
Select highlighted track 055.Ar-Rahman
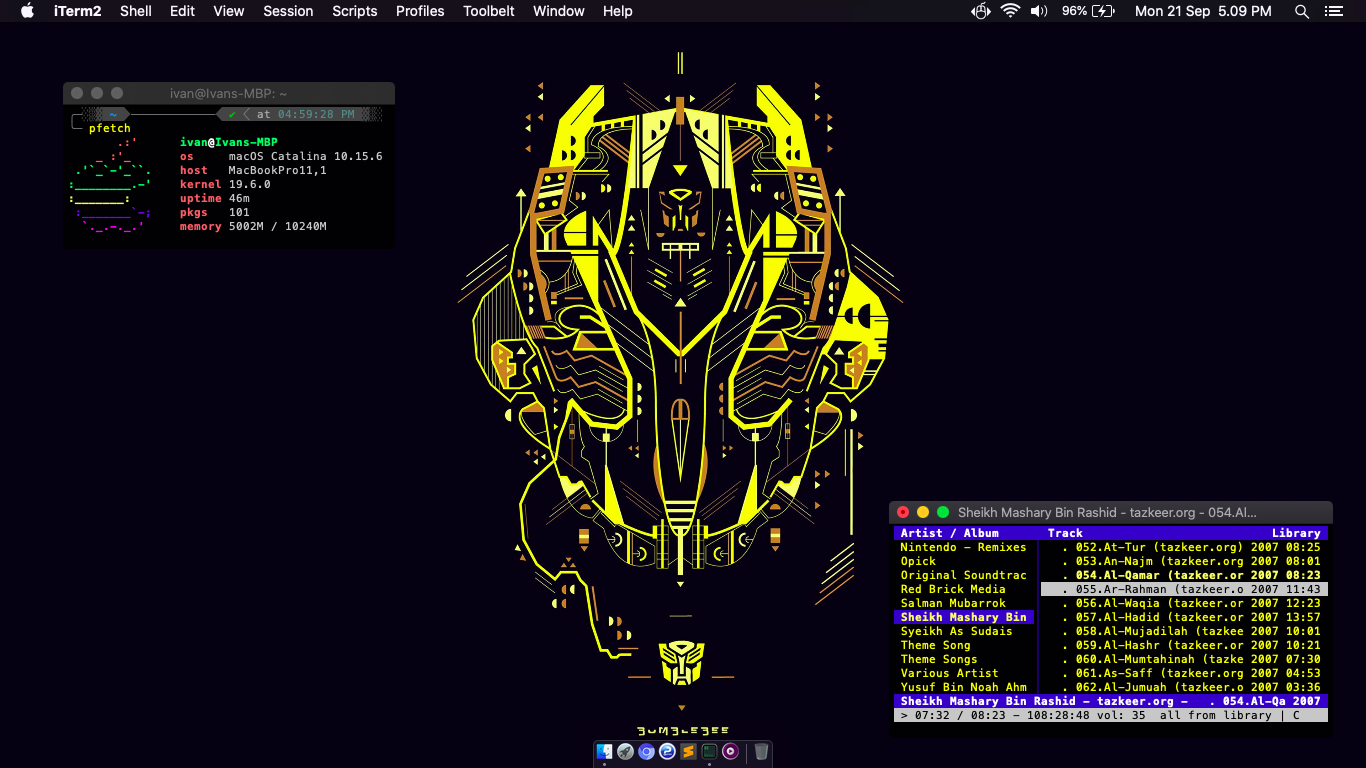(x=1184, y=589)
